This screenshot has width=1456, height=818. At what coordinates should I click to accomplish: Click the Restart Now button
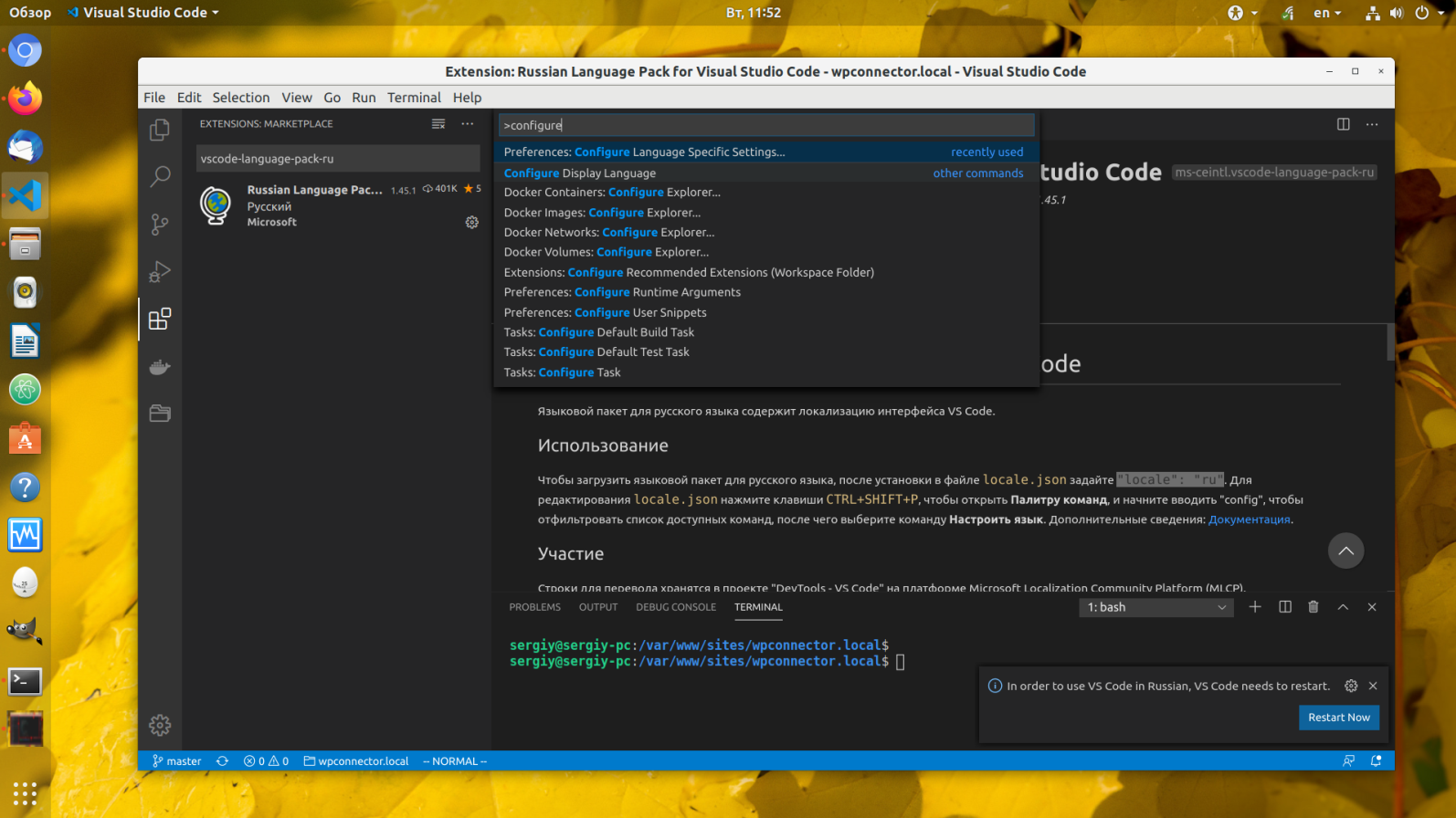[x=1338, y=718]
